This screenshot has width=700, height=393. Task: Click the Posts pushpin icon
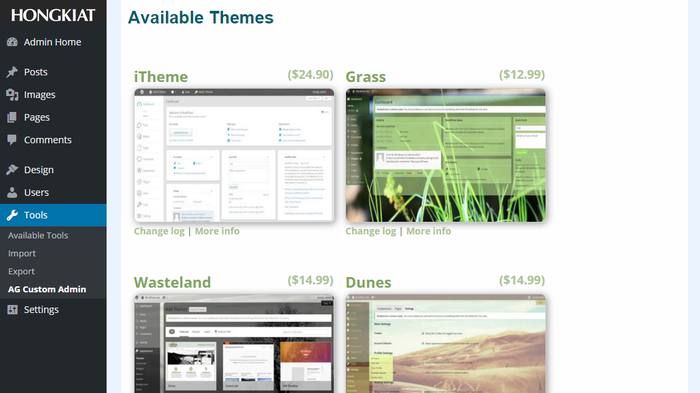tap(12, 72)
